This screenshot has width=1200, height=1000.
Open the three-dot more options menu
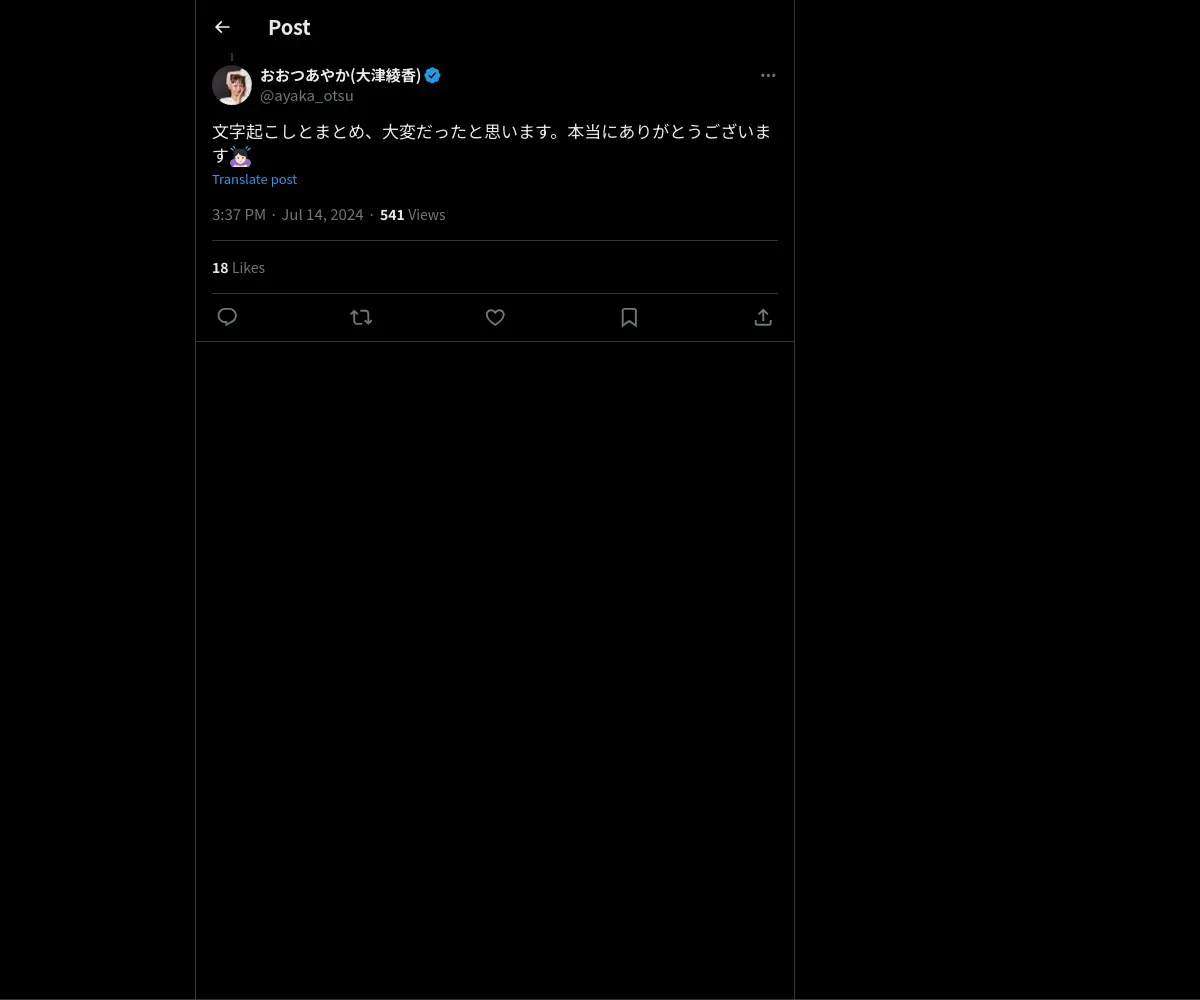[x=768, y=75]
